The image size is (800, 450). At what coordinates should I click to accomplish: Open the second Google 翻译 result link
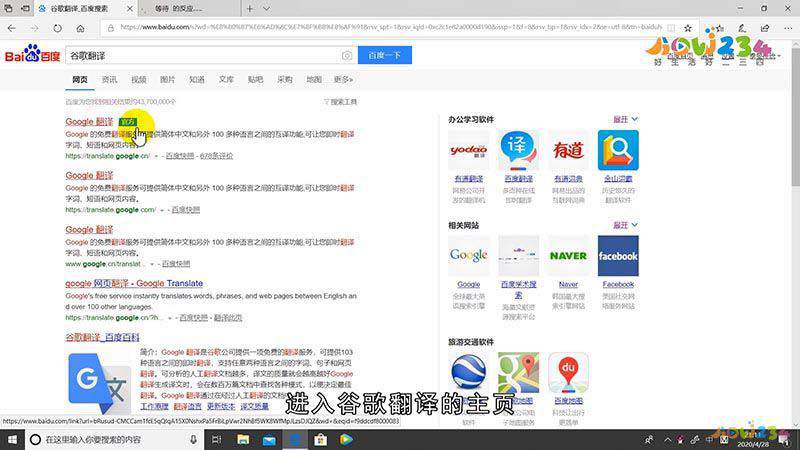(89, 176)
